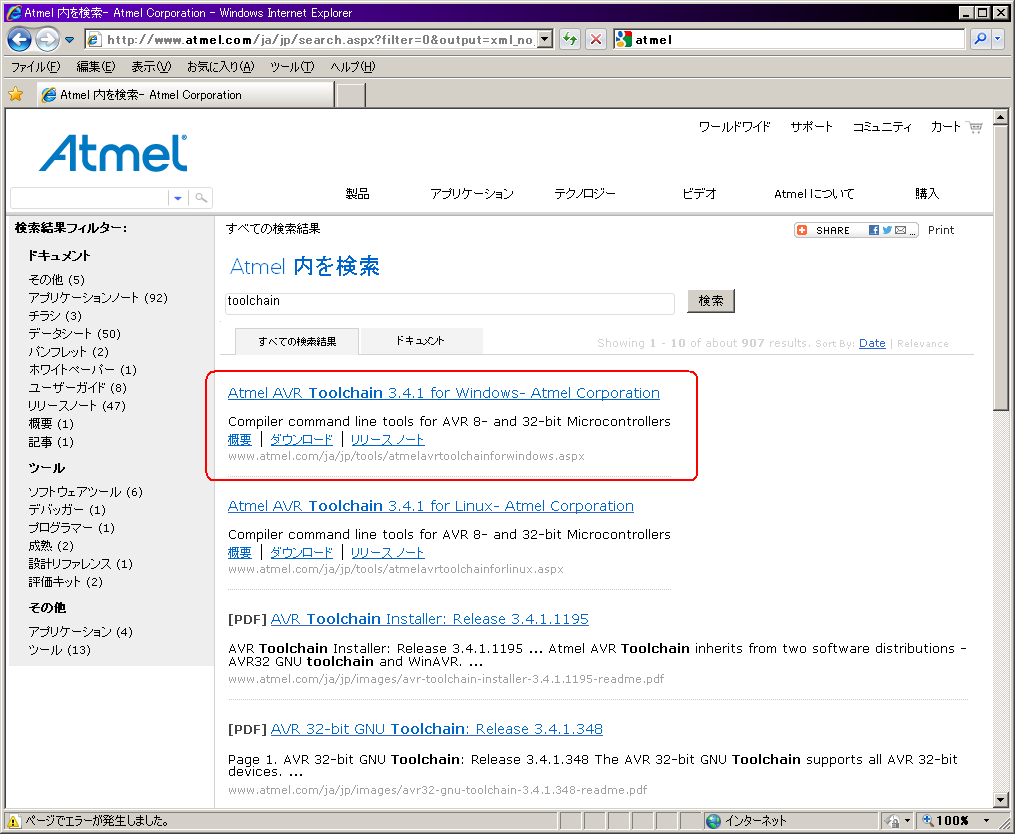This screenshot has height=834, width=1015.
Task: Click the red Stop loading icon
Action: click(x=596, y=39)
